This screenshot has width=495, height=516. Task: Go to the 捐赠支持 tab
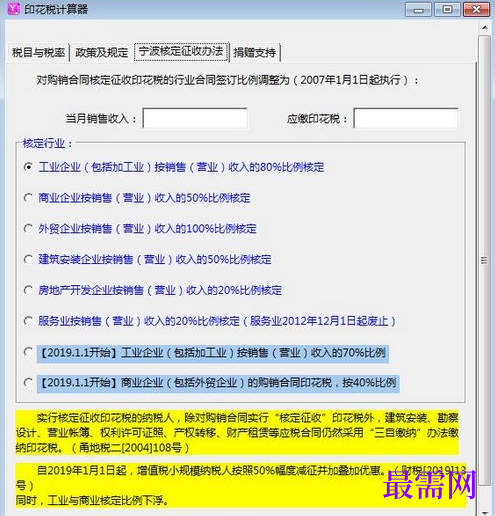tap(255, 52)
